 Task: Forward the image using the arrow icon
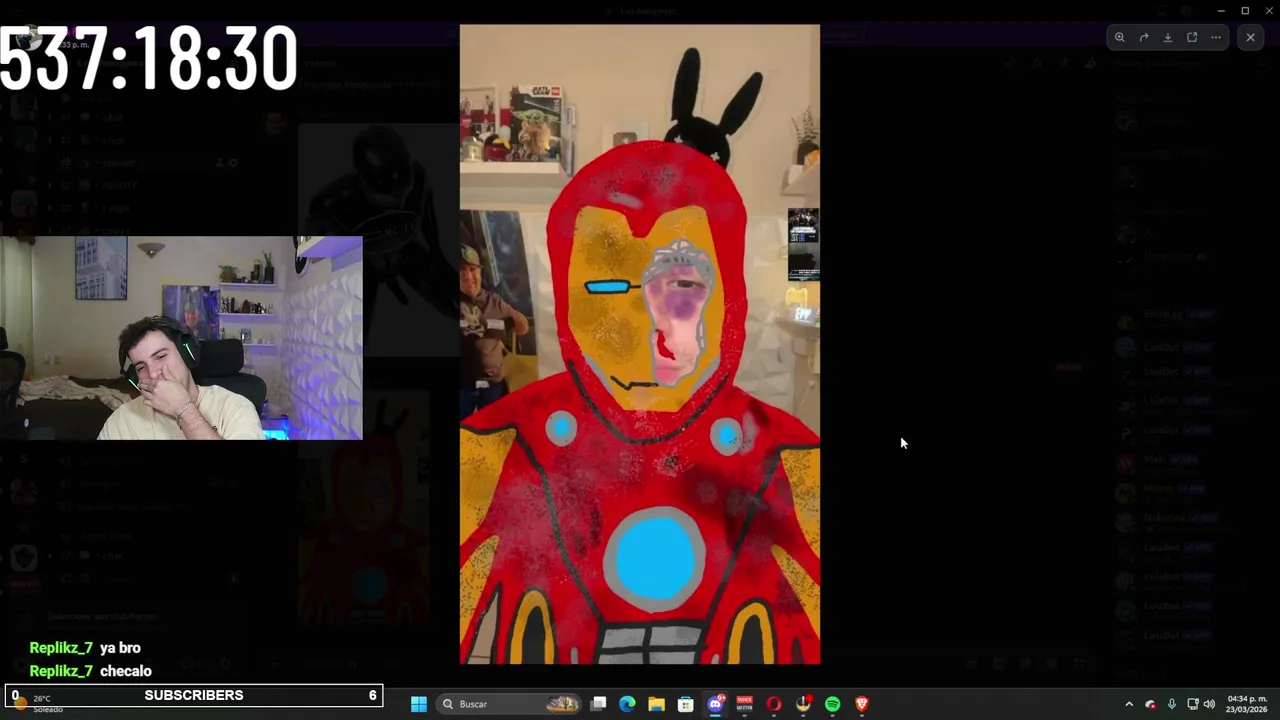[1144, 37]
